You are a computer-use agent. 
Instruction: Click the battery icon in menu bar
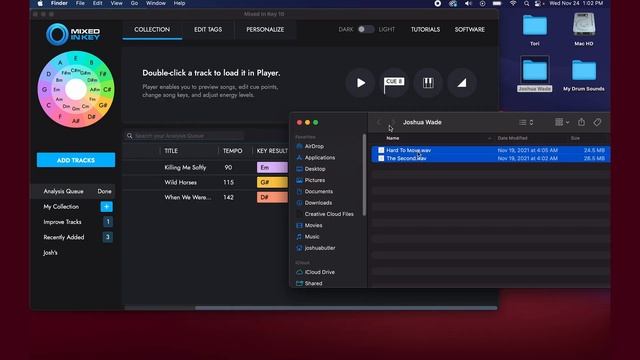497,3
